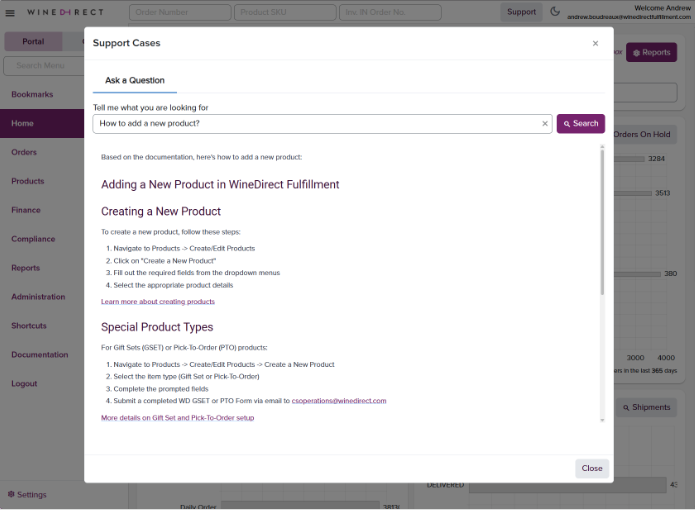Click the Special Product Types heading
Screen dimensions: 695x510
point(157,327)
